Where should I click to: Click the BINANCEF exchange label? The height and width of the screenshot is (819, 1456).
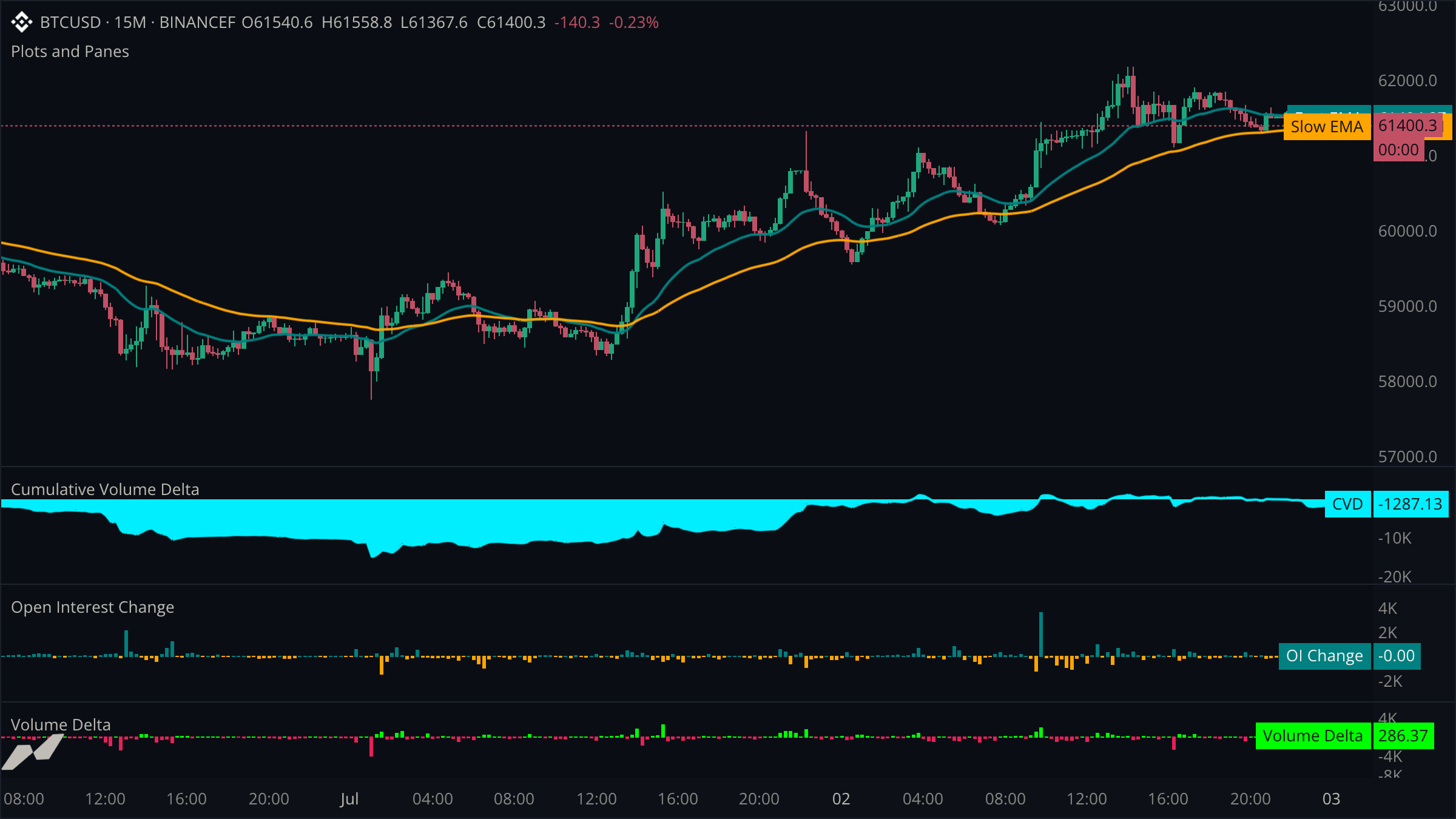pyautogui.click(x=197, y=22)
